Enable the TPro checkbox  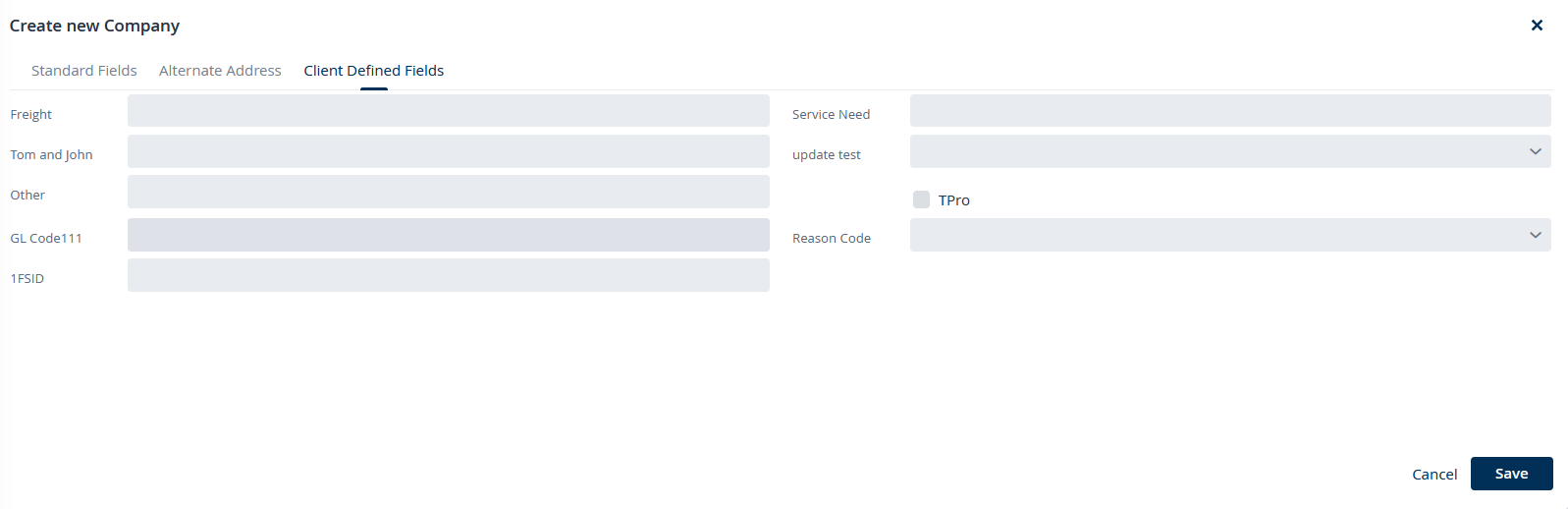[921, 199]
